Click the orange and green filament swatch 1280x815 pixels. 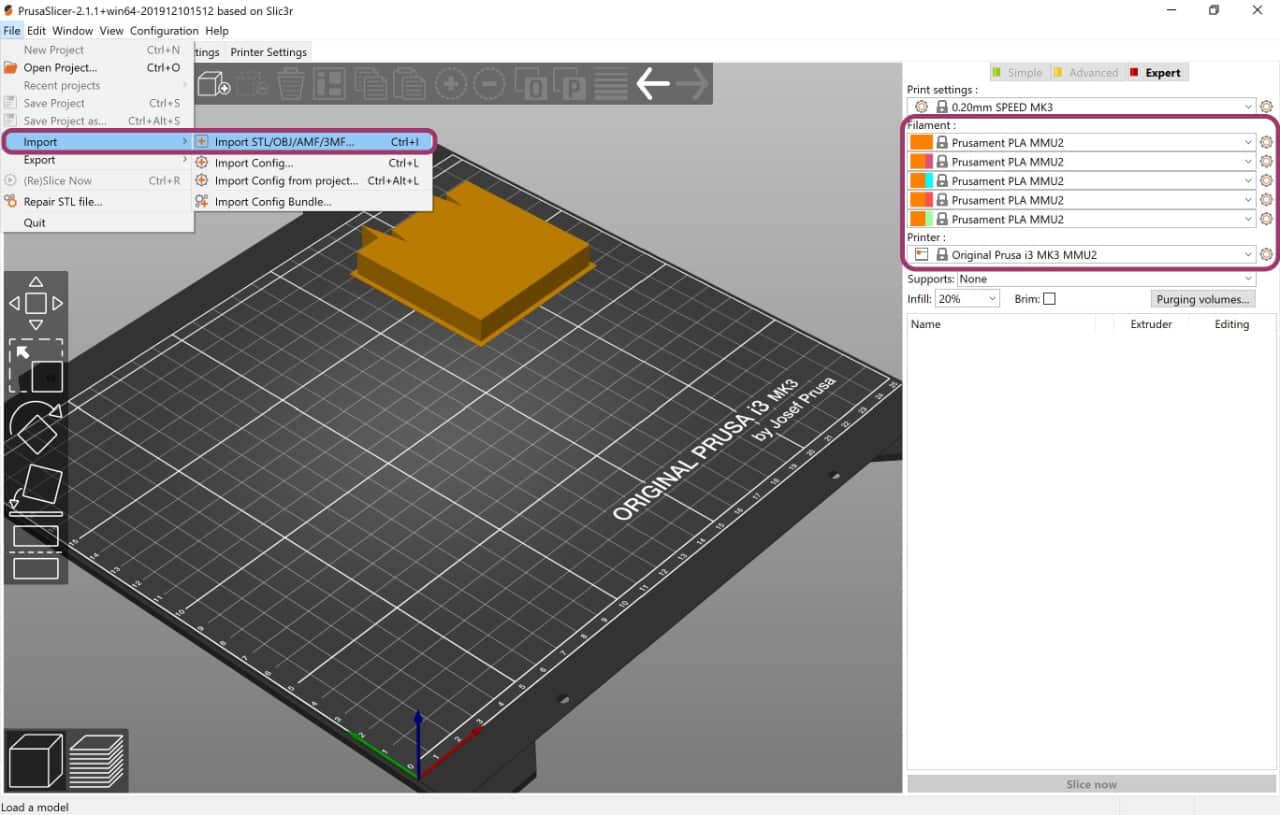(921, 219)
